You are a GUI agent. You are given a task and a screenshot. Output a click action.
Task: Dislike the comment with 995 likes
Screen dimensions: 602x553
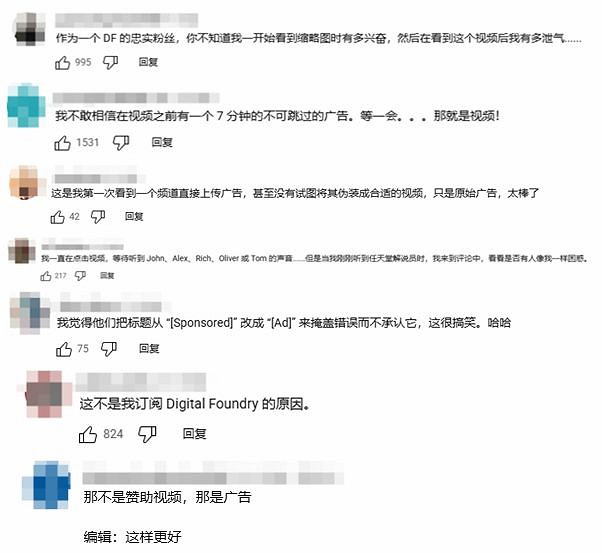(x=110, y=62)
